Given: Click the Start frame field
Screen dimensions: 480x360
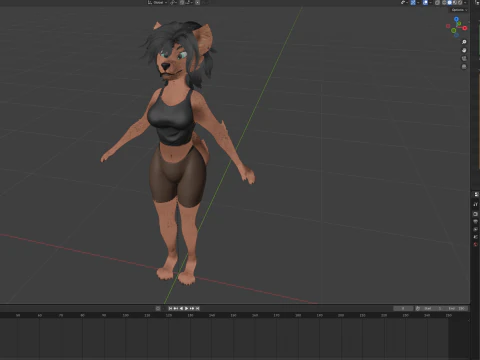Looking at the screenshot, I should pos(433,308).
